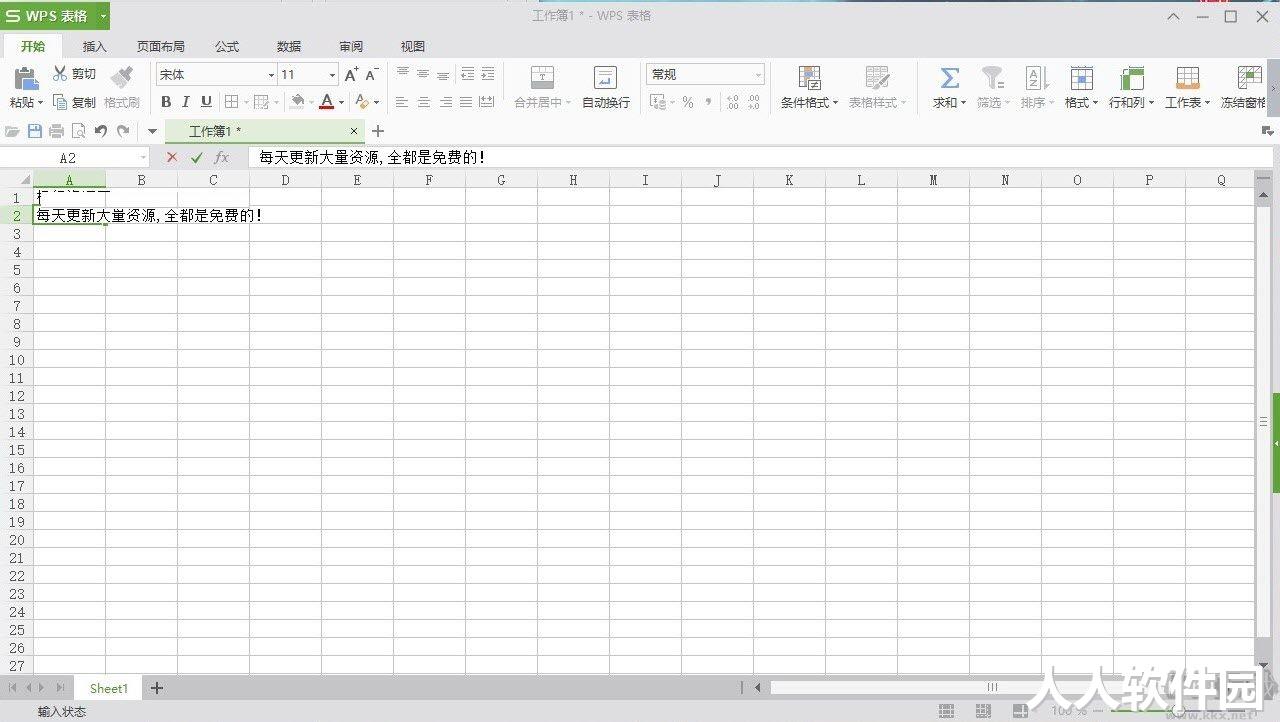Click the fill color bucket icon

(297, 102)
